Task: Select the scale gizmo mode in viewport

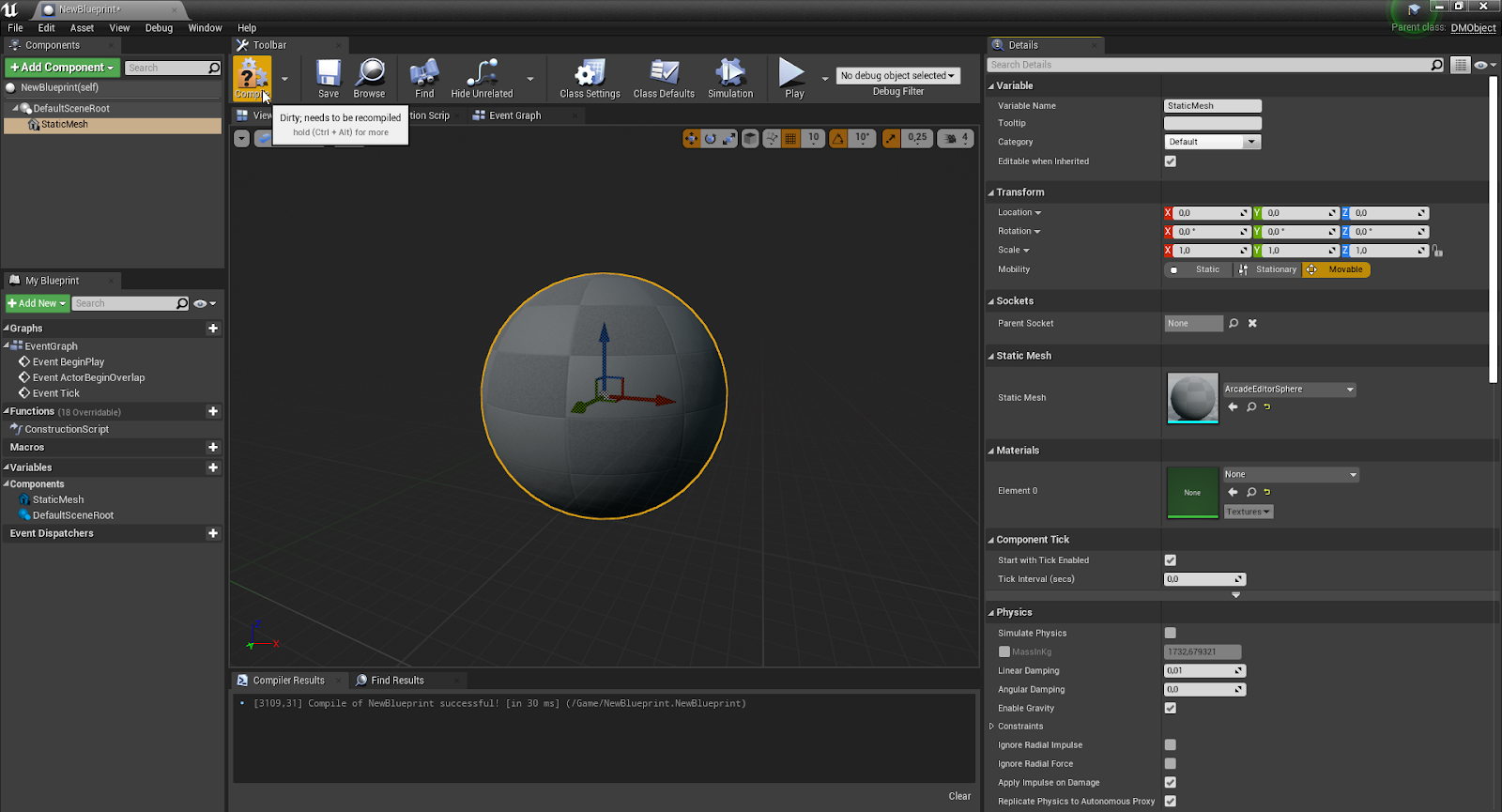Action: click(x=728, y=138)
